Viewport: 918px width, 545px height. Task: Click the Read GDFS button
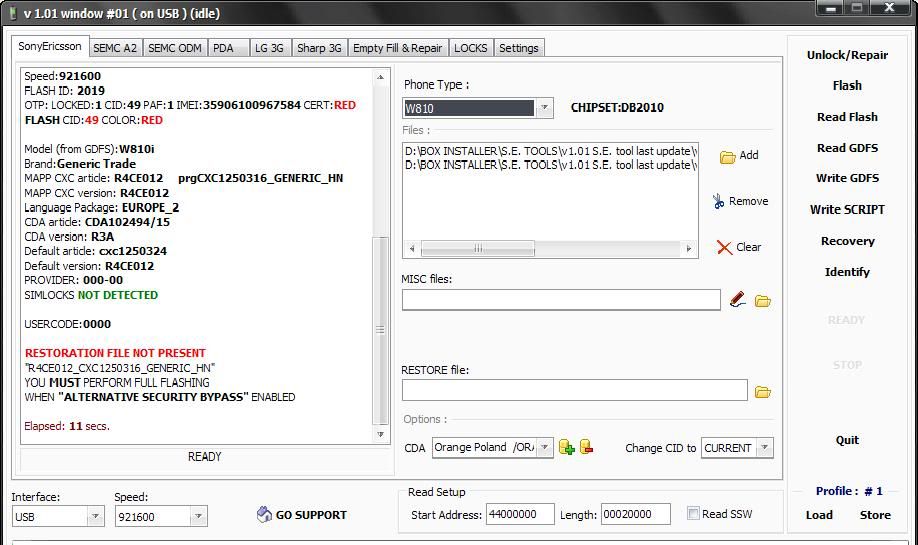click(847, 148)
